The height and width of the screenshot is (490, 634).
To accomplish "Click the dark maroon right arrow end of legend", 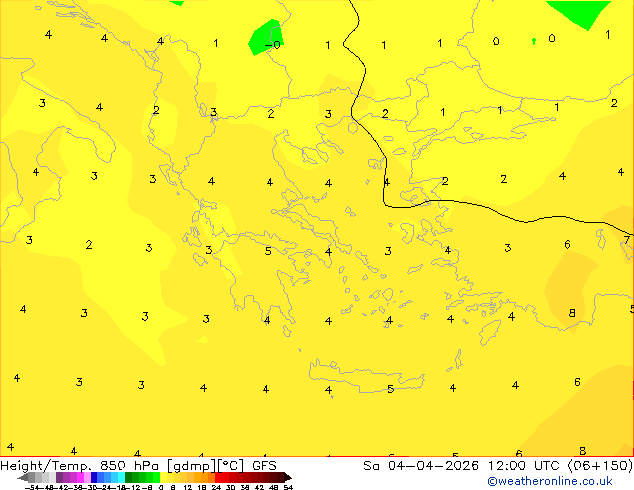I will [288, 477].
